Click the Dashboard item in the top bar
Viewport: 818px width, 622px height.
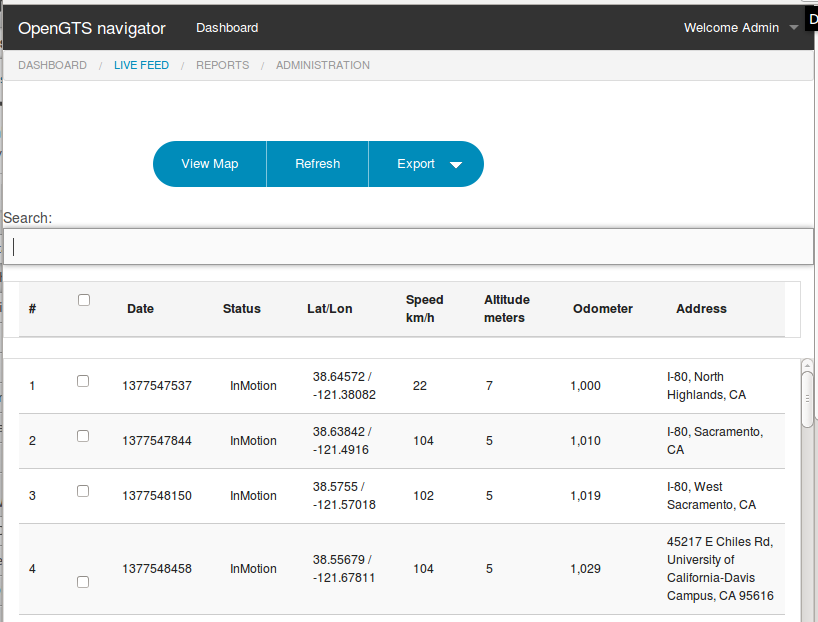tap(227, 28)
